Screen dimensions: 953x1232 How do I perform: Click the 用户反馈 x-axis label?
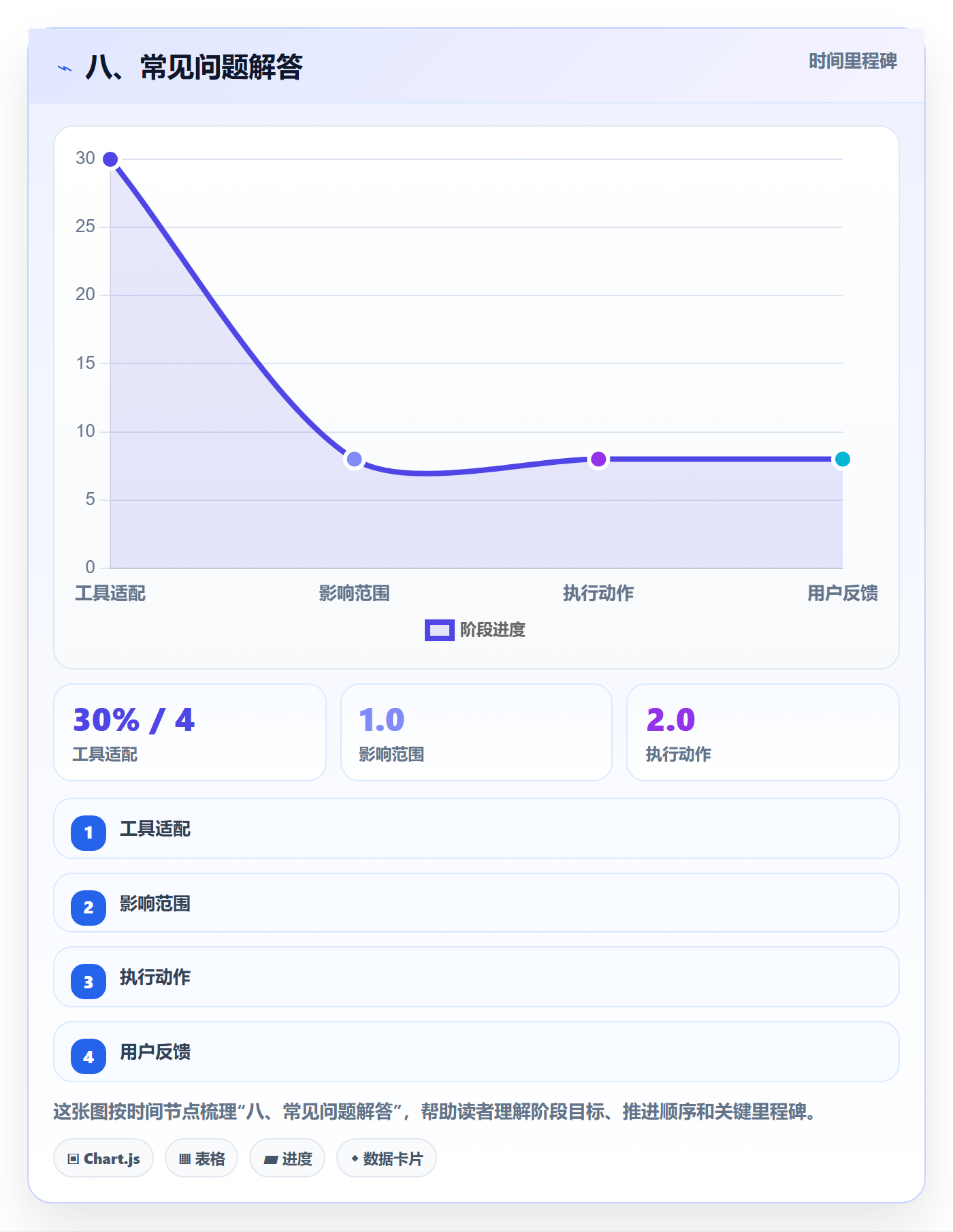coord(843,594)
